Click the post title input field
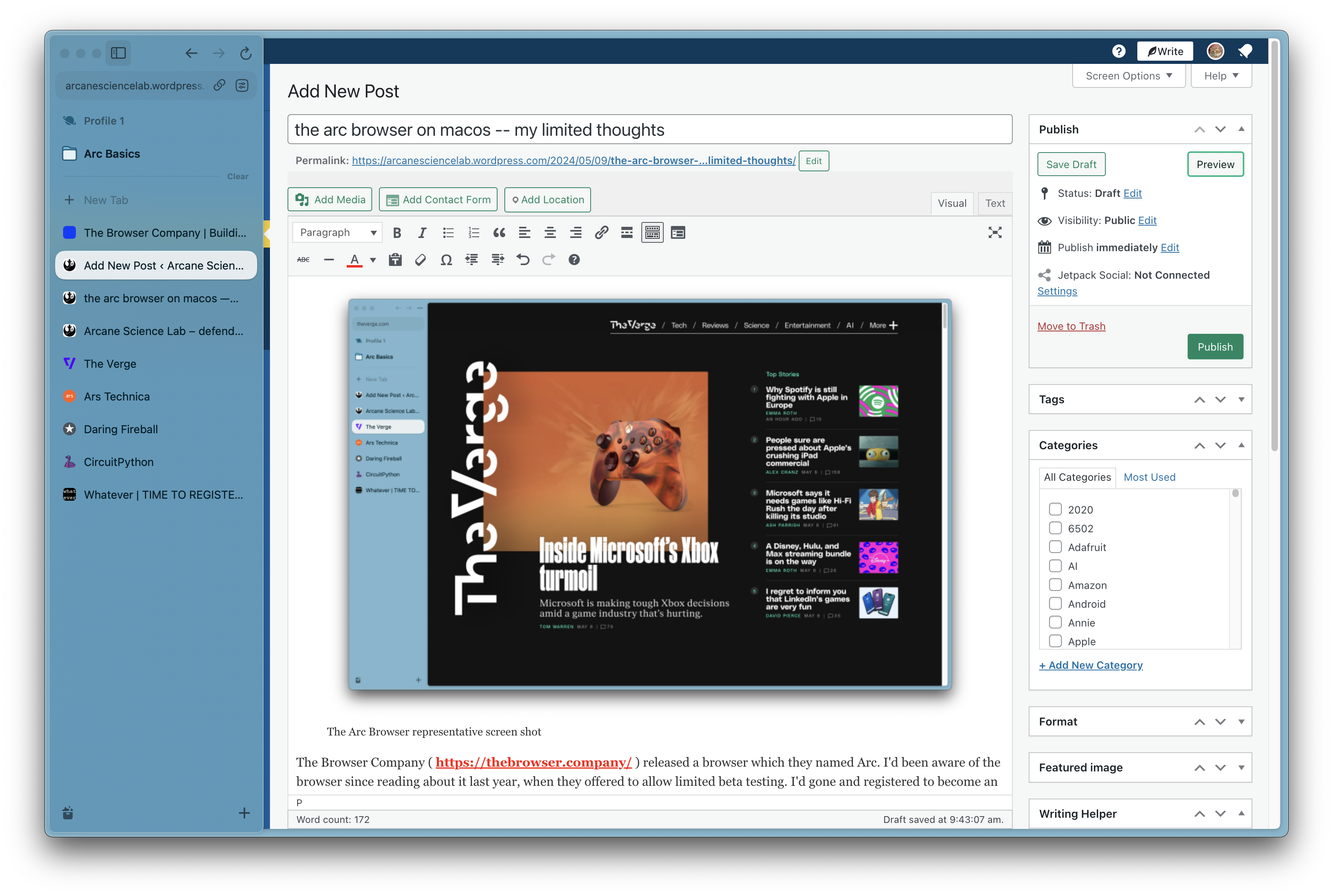 point(650,130)
